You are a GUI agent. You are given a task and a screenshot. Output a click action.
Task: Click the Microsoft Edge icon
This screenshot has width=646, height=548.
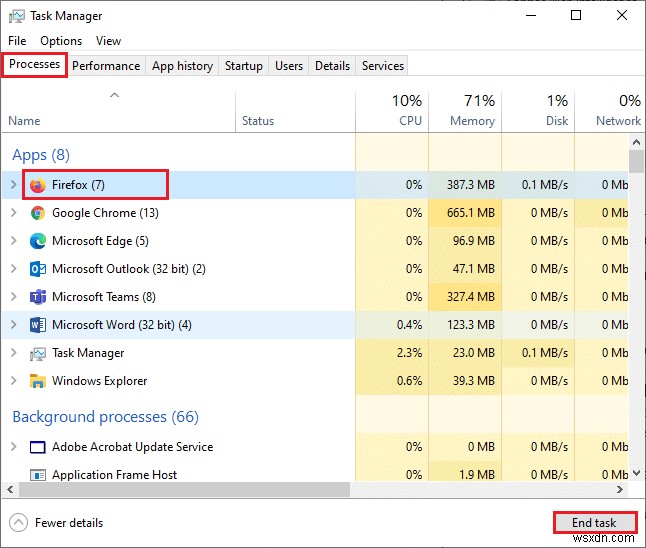[38, 241]
